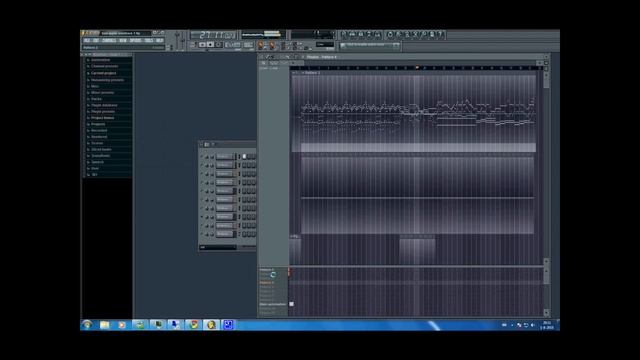Expand the Current project browser folder
Image resolution: width=640 pixels, height=360 pixels.
click(x=103, y=73)
